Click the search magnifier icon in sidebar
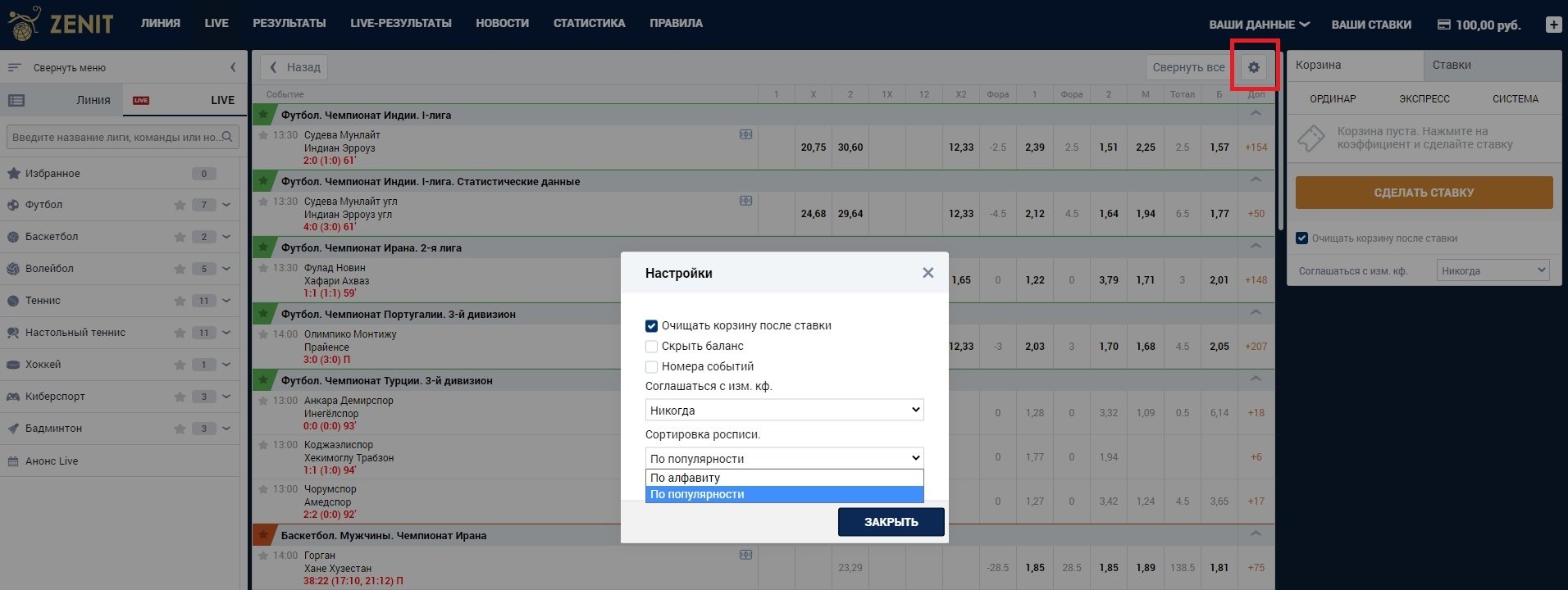Screen dimensions: 1568x590 pos(228,137)
